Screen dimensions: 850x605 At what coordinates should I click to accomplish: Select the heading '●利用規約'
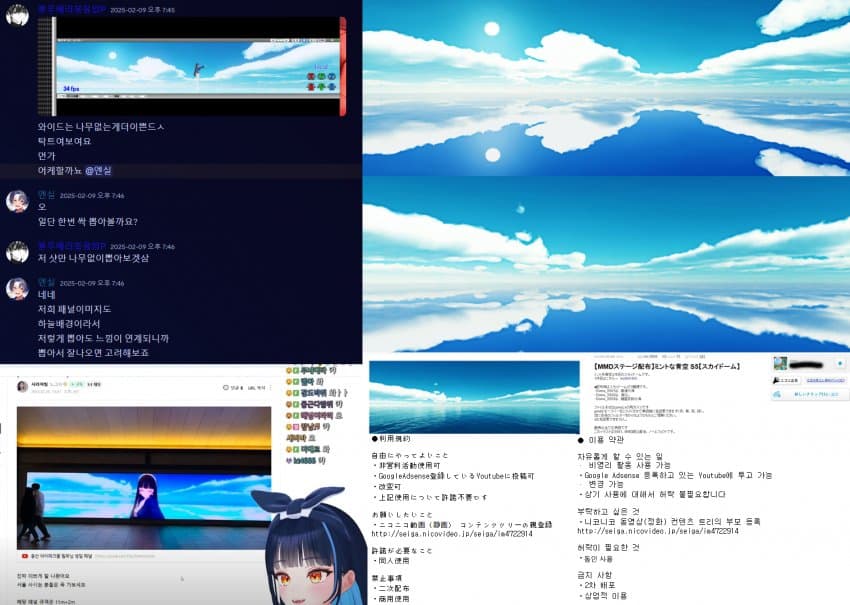tap(391, 439)
